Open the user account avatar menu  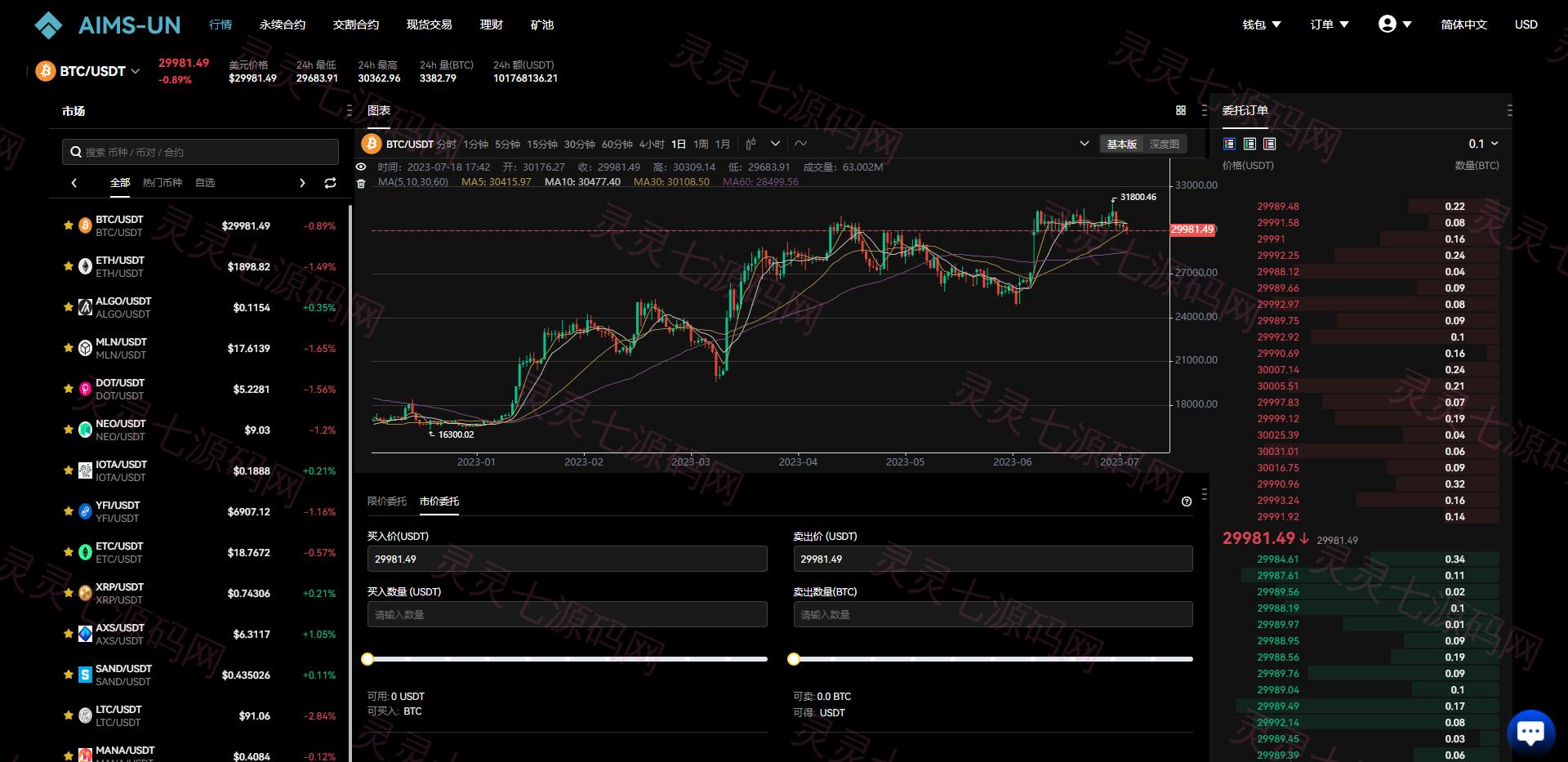tap(1395, 24)
